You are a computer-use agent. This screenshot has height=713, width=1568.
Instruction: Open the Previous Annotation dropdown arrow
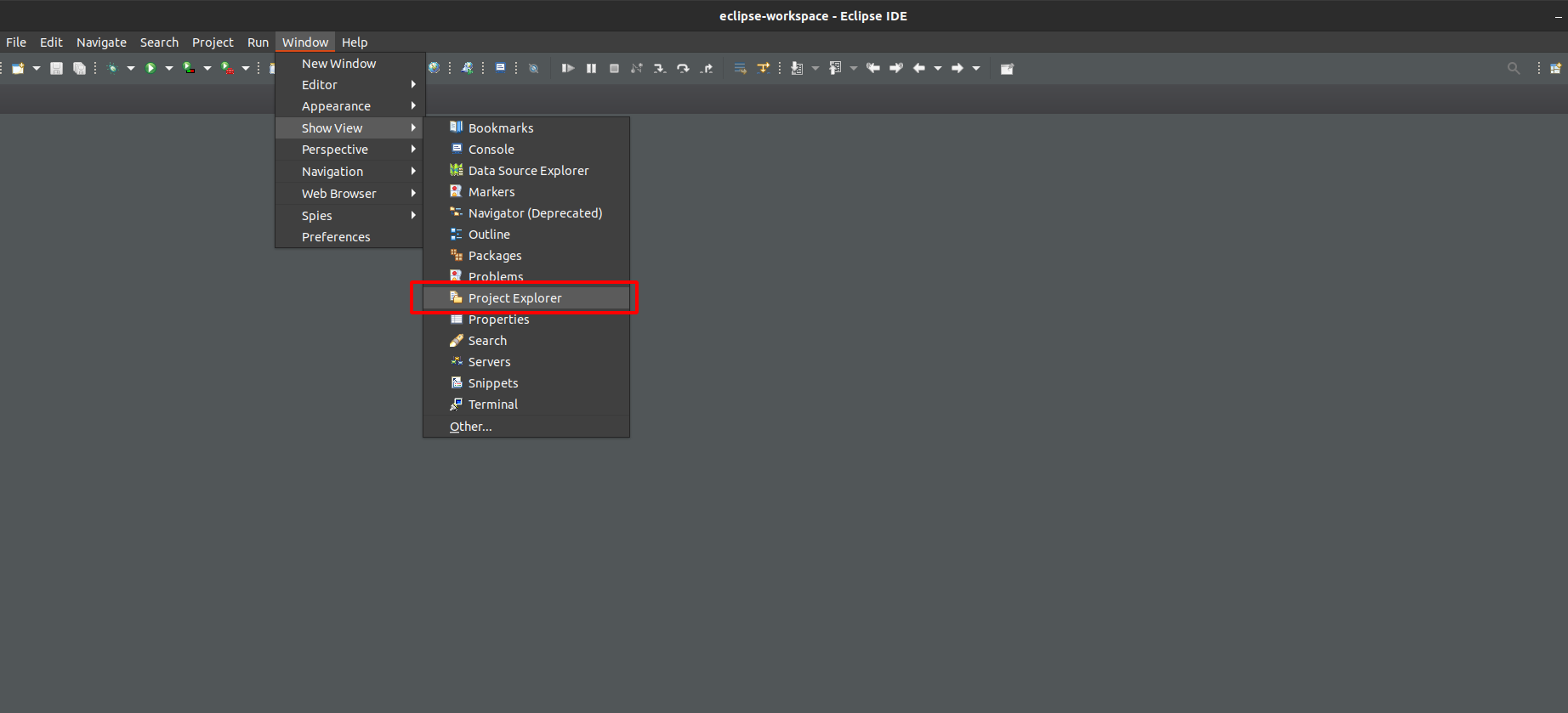point(854,68)
